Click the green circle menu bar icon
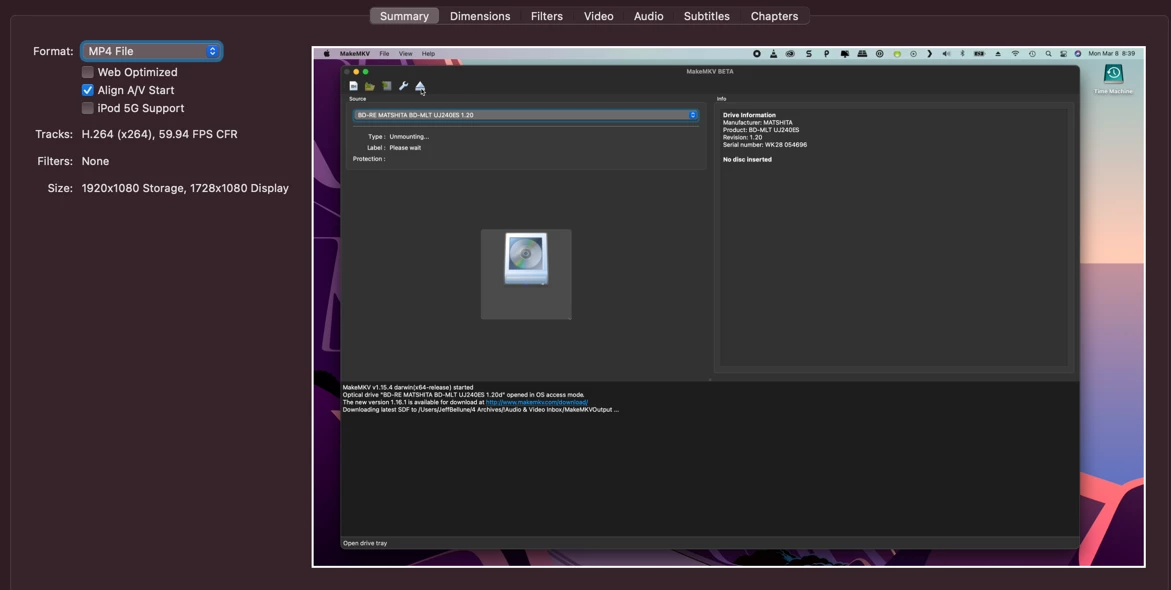 point(898,54)
